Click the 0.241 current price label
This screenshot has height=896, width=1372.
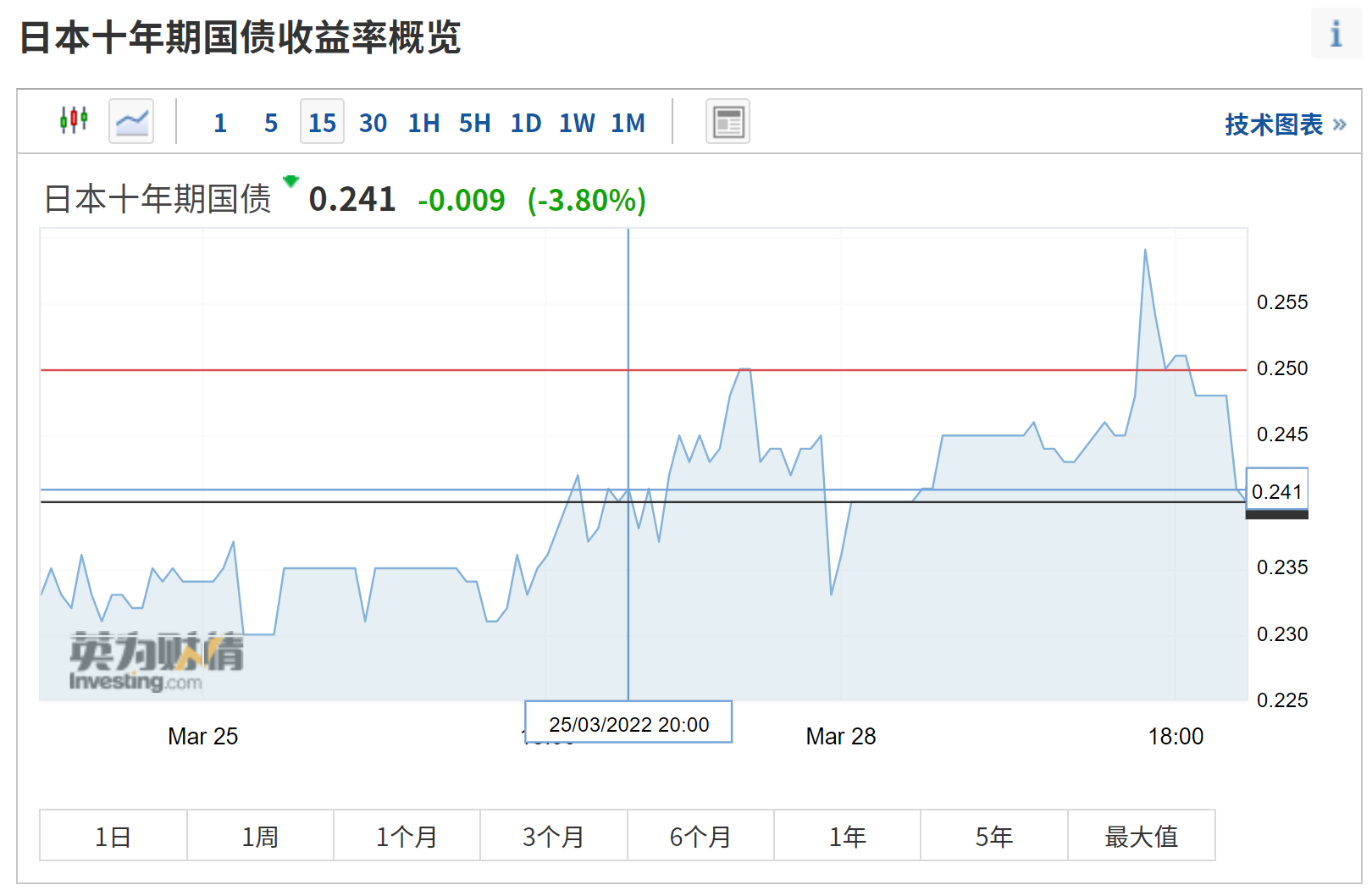coord(1276,491)
